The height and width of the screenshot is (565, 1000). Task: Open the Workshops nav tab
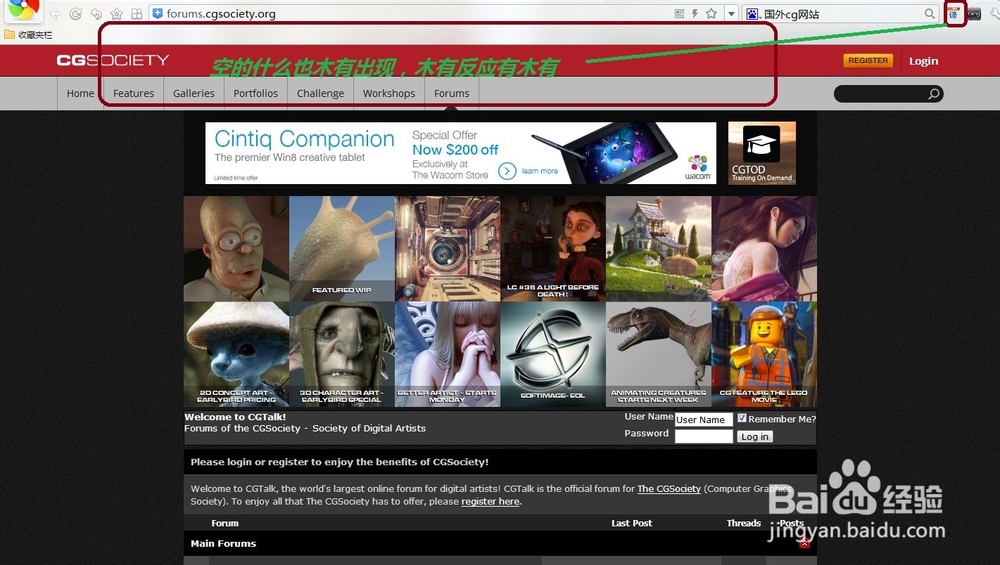[x=389, y=93]
